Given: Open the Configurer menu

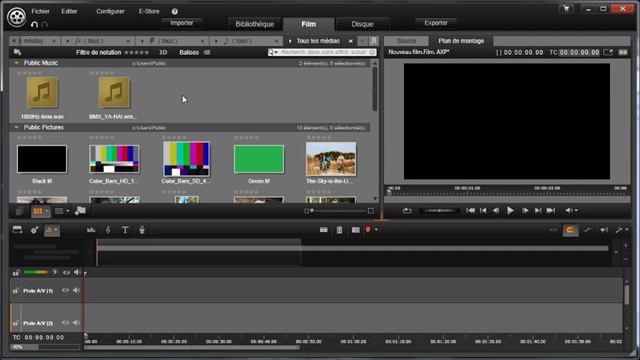Looking at the screenshot, I should click(x=110, y=11).
